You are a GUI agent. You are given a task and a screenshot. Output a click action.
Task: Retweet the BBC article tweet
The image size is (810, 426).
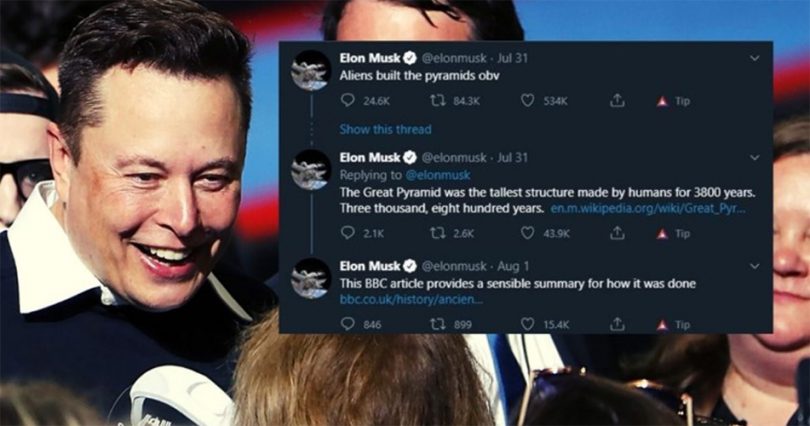point(437,324)
